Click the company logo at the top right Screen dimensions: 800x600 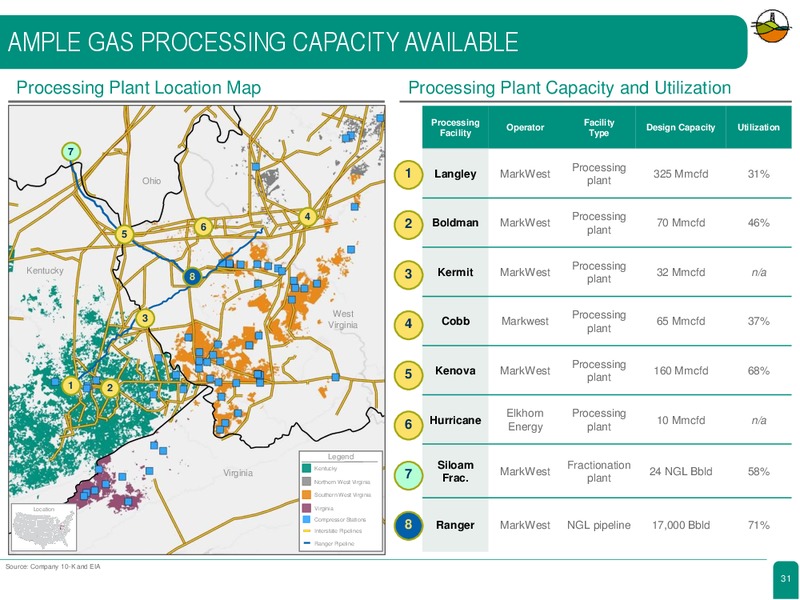click(772, 26)
